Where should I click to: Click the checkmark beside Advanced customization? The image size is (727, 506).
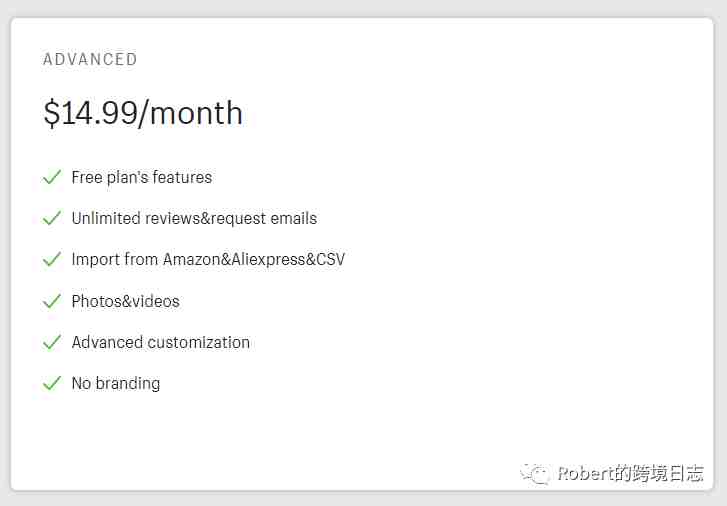coord(52,342)
